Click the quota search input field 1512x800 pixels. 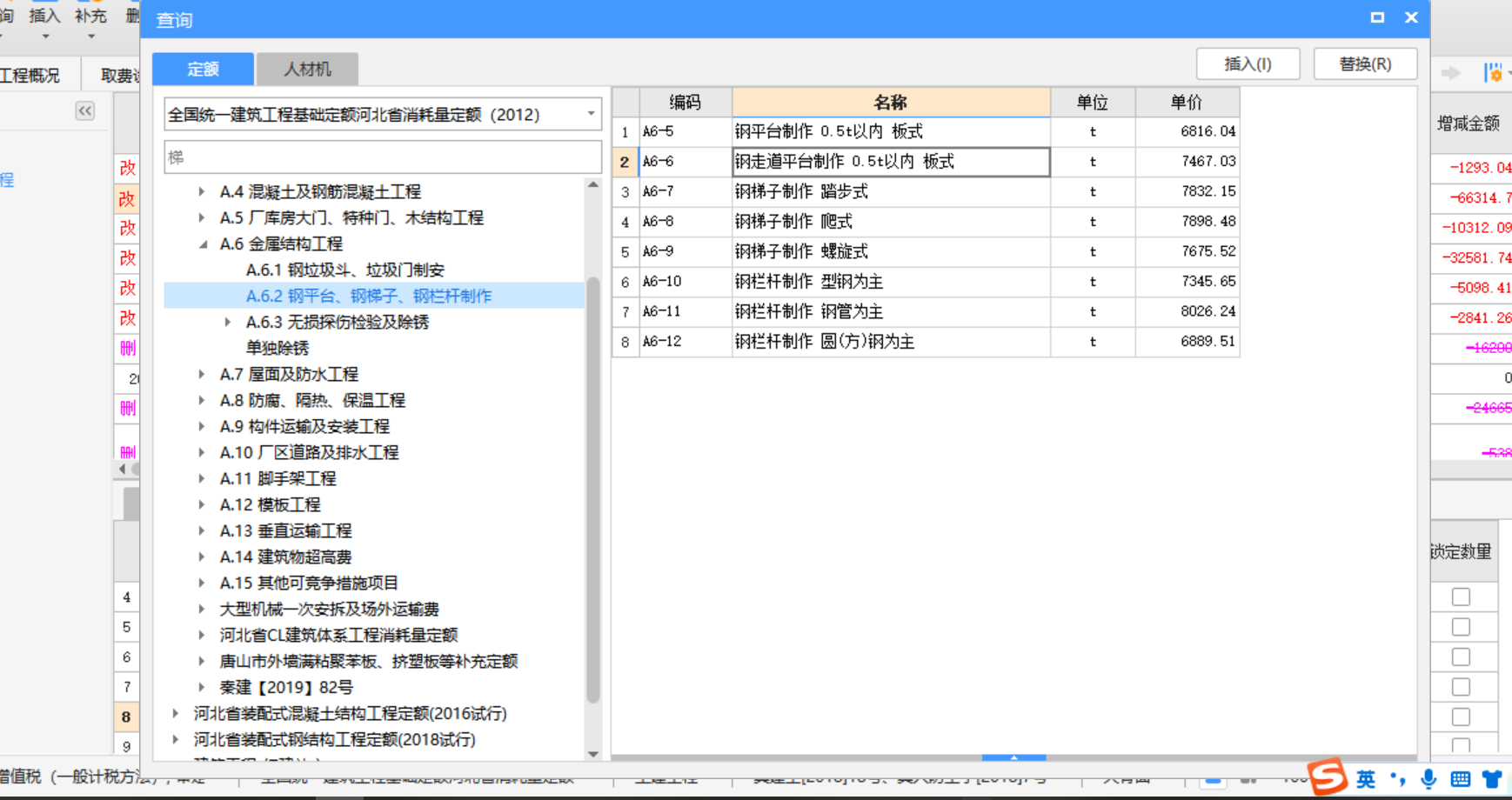tap(383, 157)
